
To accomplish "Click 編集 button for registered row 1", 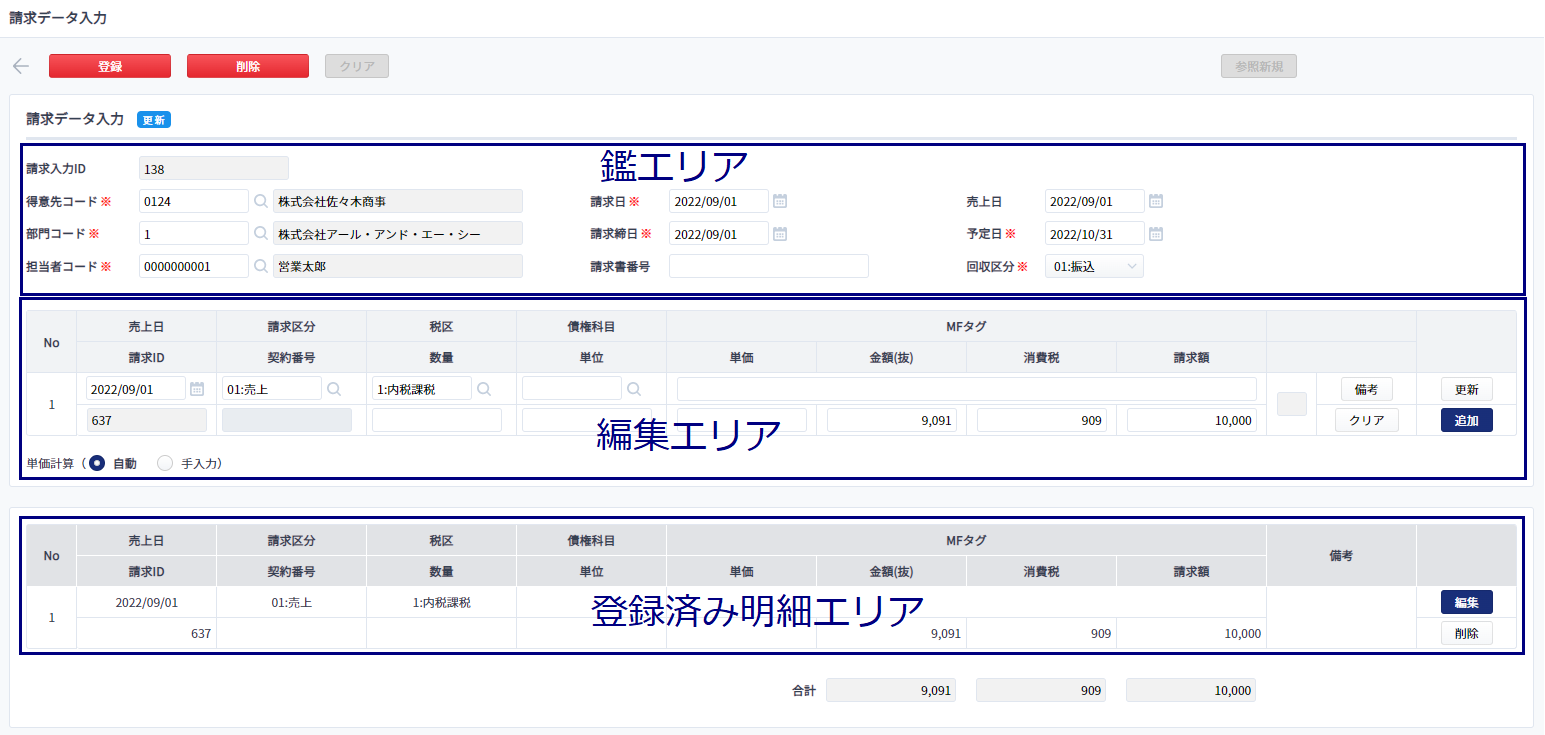I will click(1467, 602).
